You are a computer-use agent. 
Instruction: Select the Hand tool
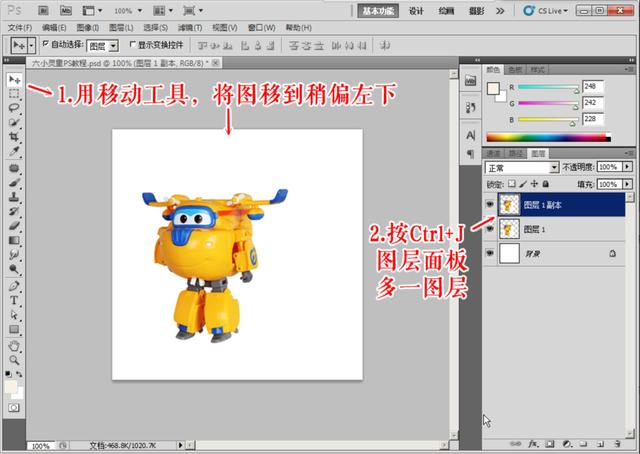click(14, 346)
